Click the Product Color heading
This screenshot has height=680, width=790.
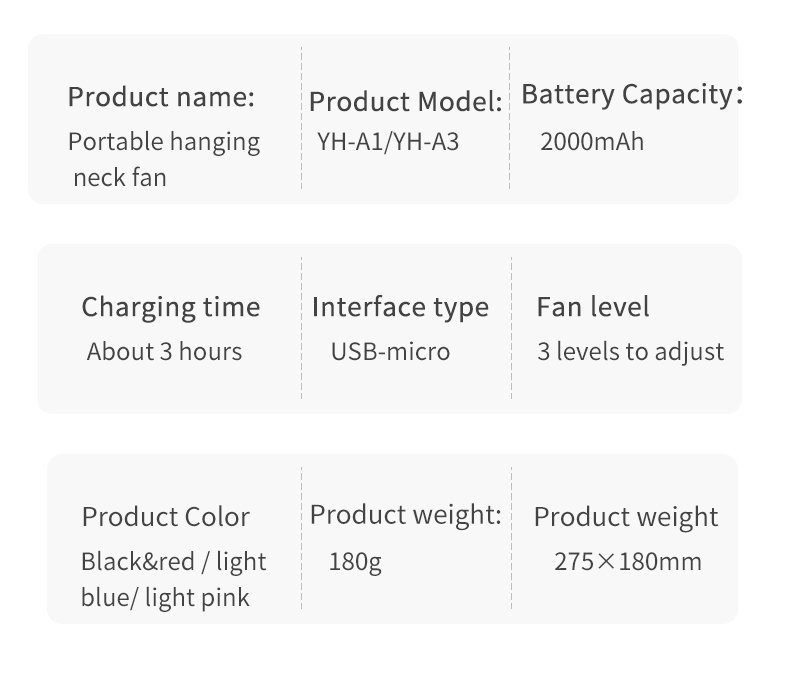coord(166,517)
